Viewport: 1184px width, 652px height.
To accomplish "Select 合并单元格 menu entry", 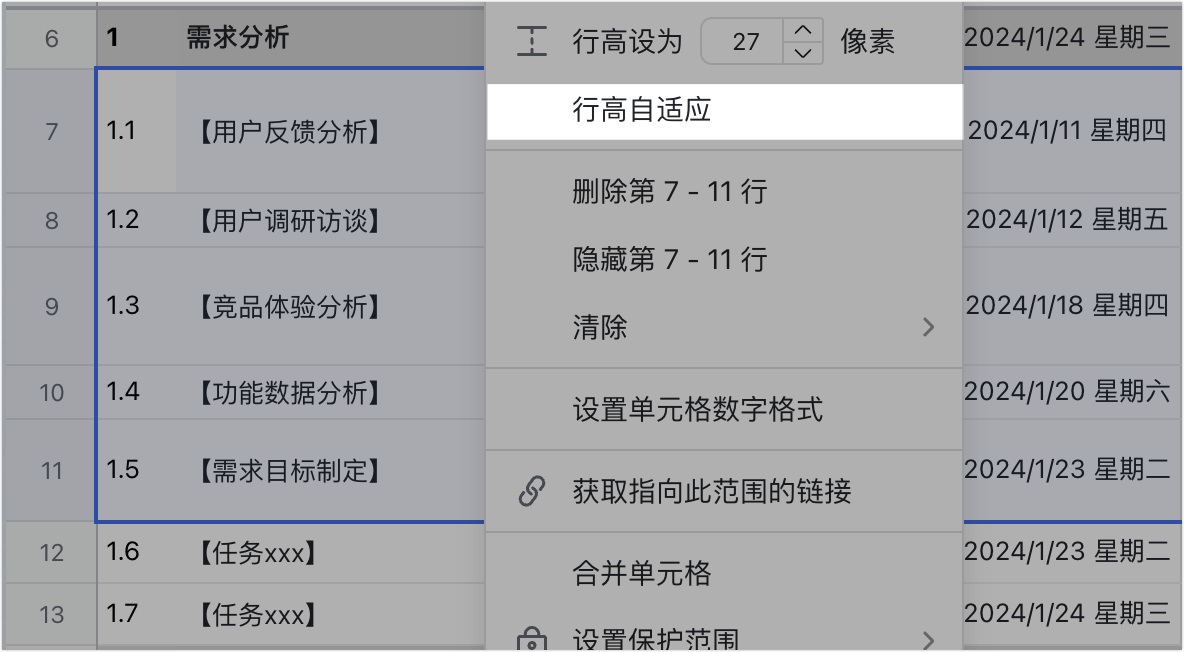I will pos(725,573).
